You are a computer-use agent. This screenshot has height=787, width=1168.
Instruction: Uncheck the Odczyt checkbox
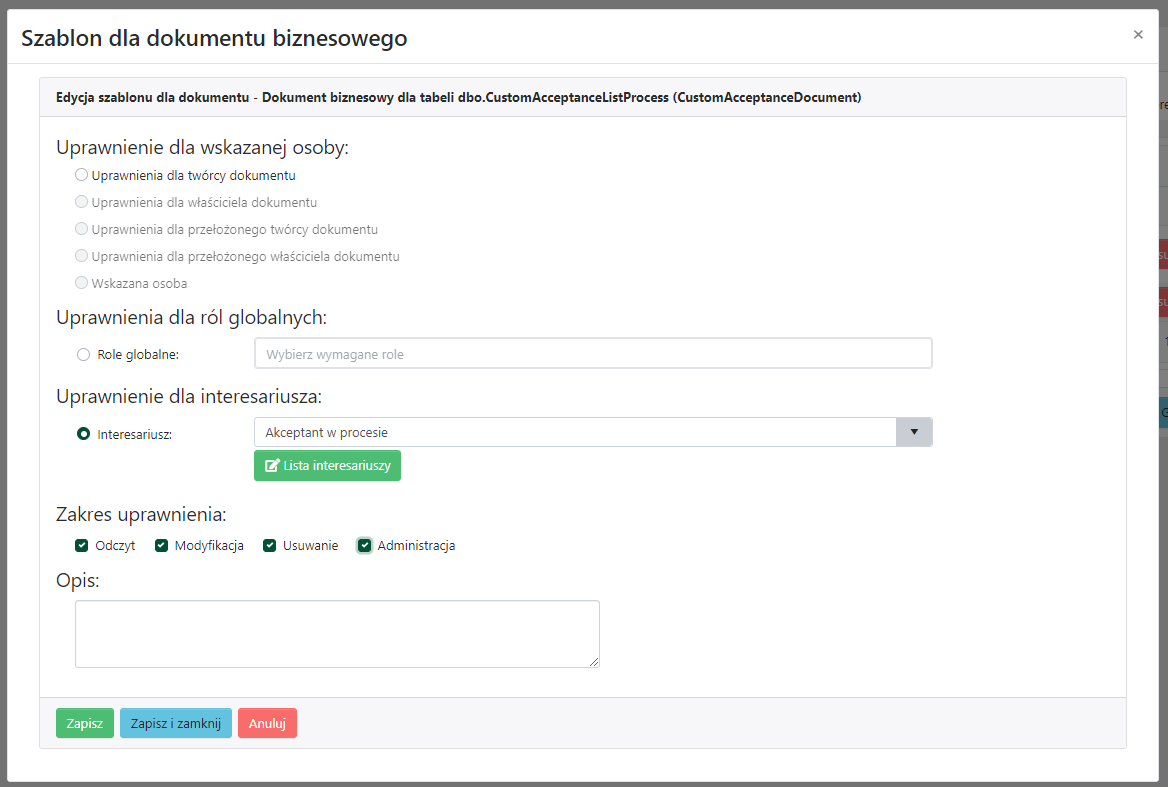pos(82,546)
